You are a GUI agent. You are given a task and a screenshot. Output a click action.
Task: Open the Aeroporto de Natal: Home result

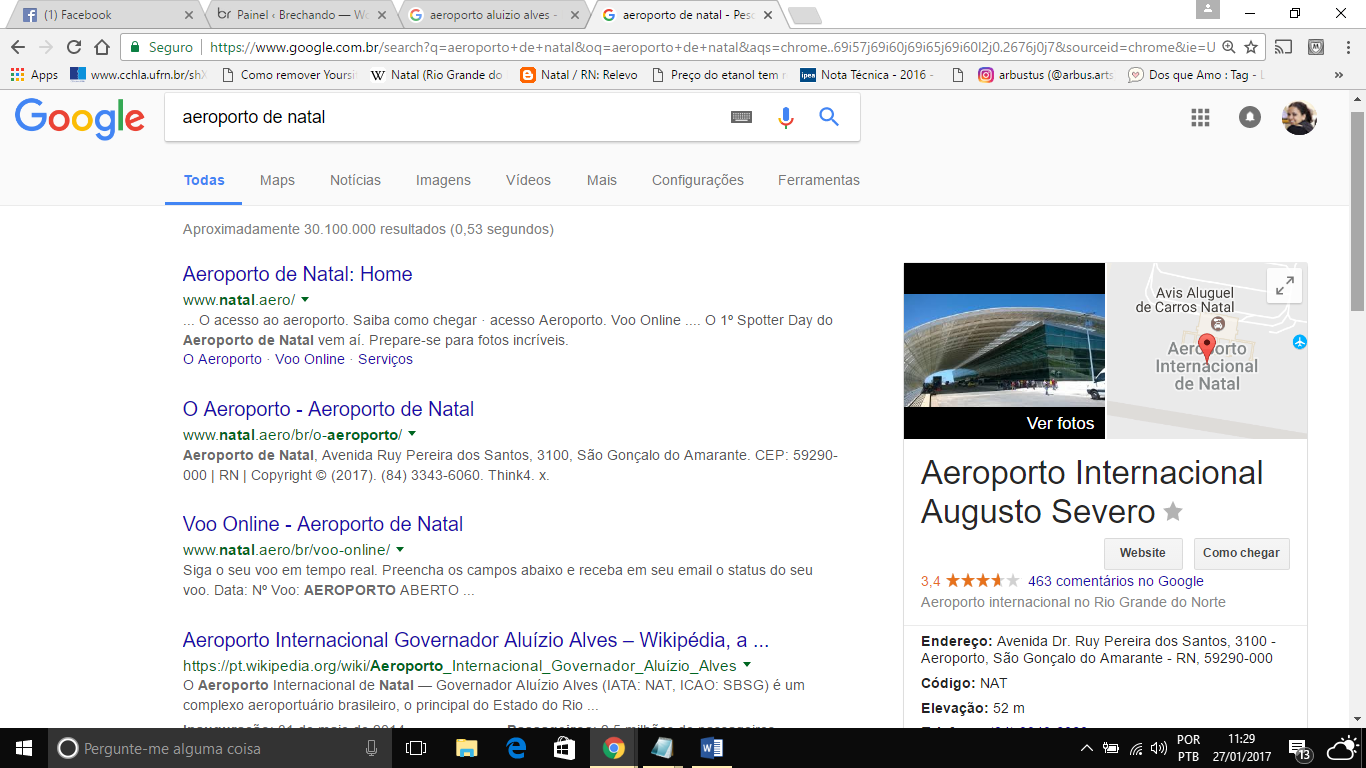[x=297, y=274]
